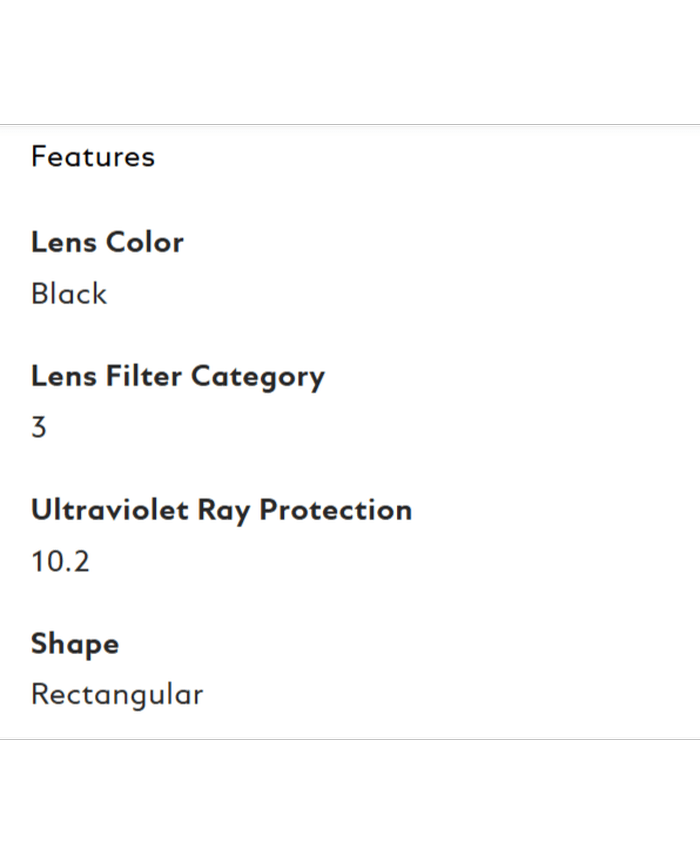This screenshot has width=700, height=850.
Task: Click the Features section heading
Action: (93, 157)
